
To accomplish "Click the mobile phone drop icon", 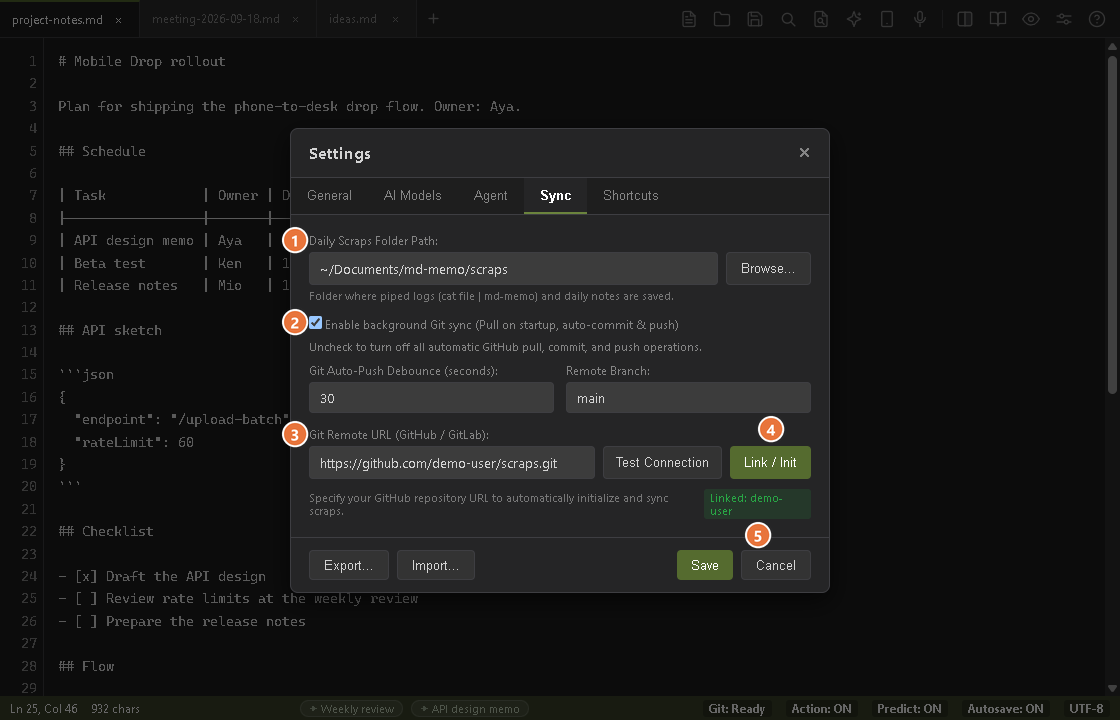I will point(887,19).
